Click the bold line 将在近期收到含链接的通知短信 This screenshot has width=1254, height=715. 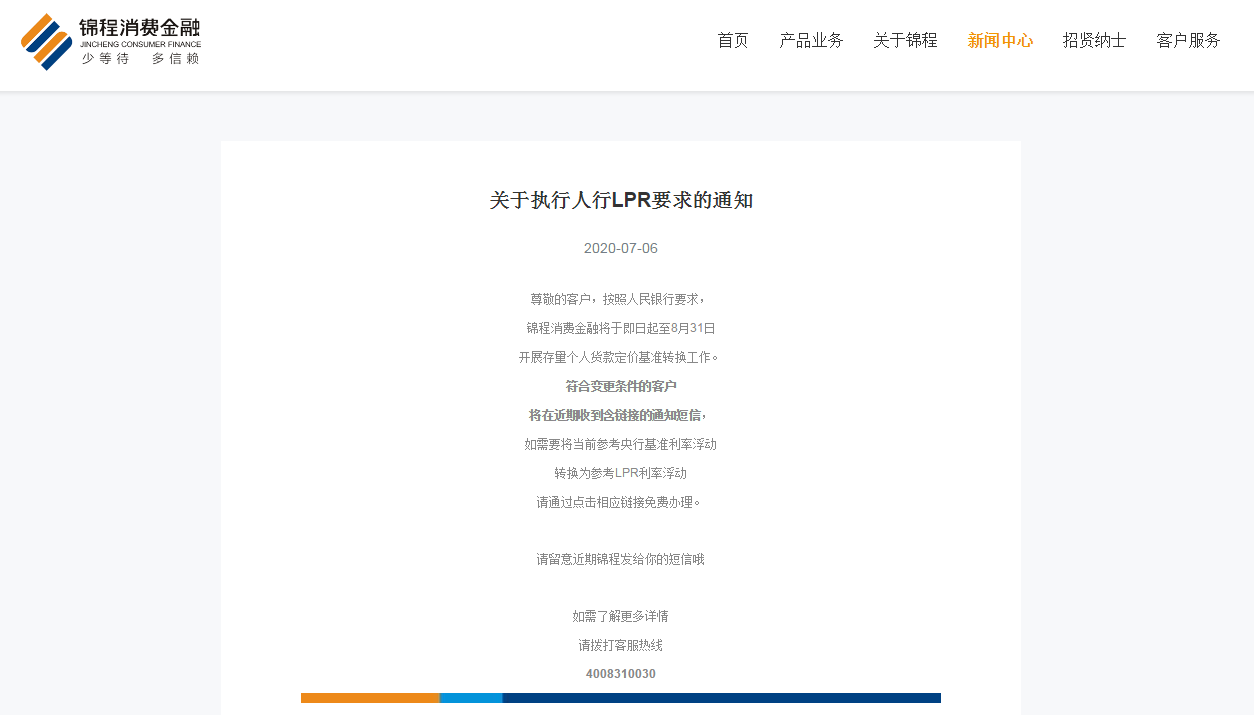[x=619, y=415]
